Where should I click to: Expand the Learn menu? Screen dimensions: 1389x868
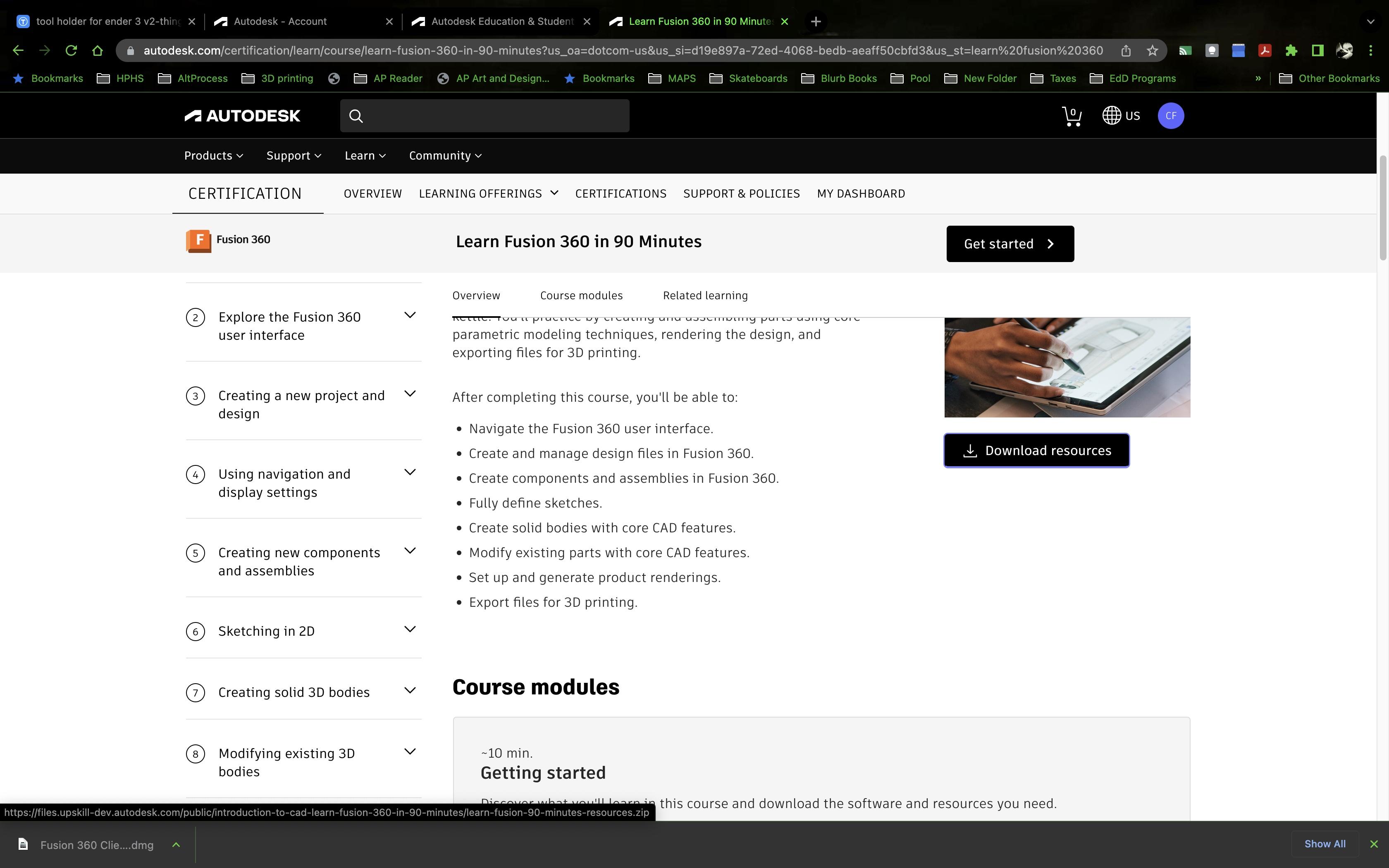click(365, 155)
